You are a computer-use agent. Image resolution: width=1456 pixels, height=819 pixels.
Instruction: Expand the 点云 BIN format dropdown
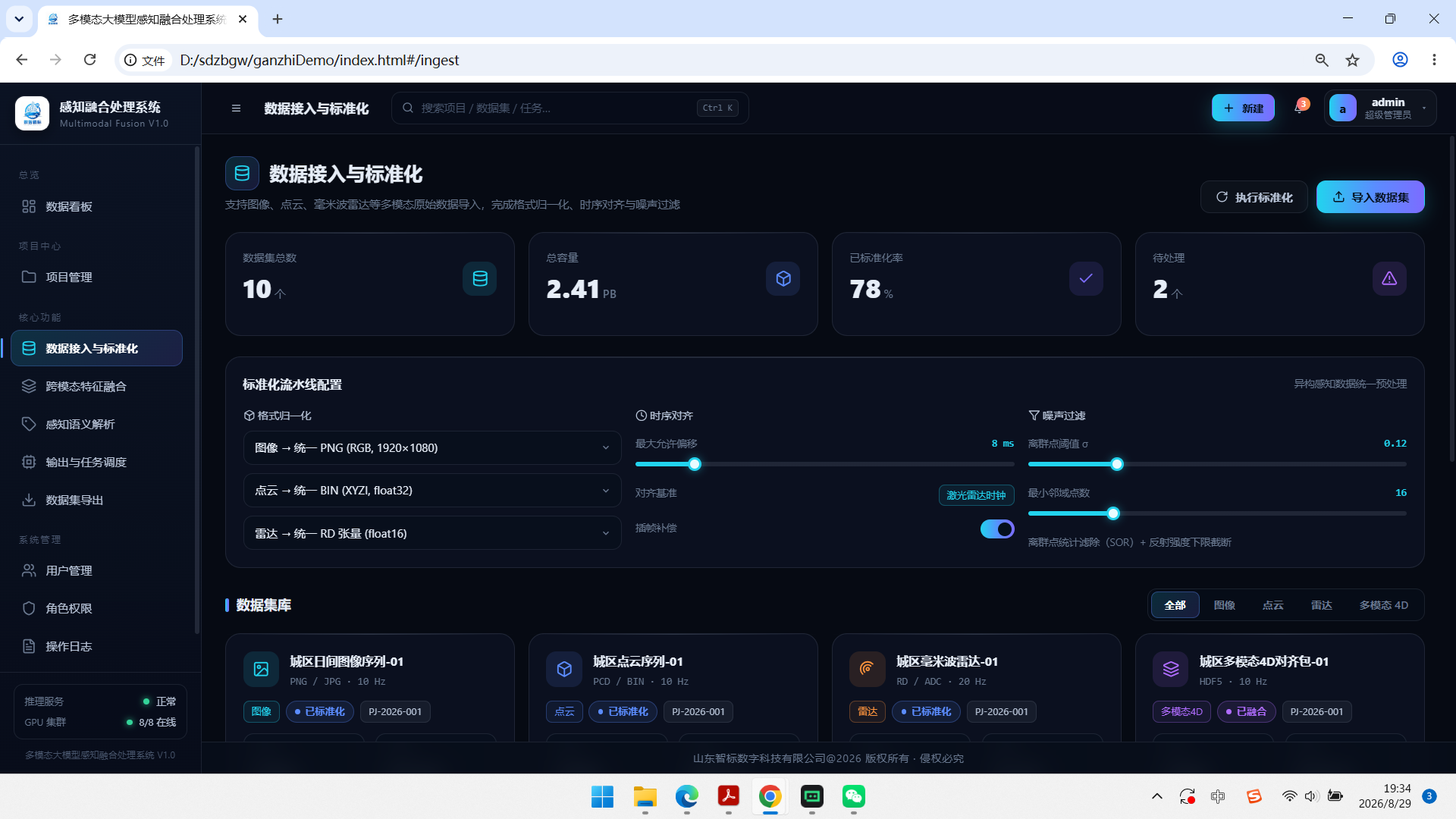(x=431, y=491)
